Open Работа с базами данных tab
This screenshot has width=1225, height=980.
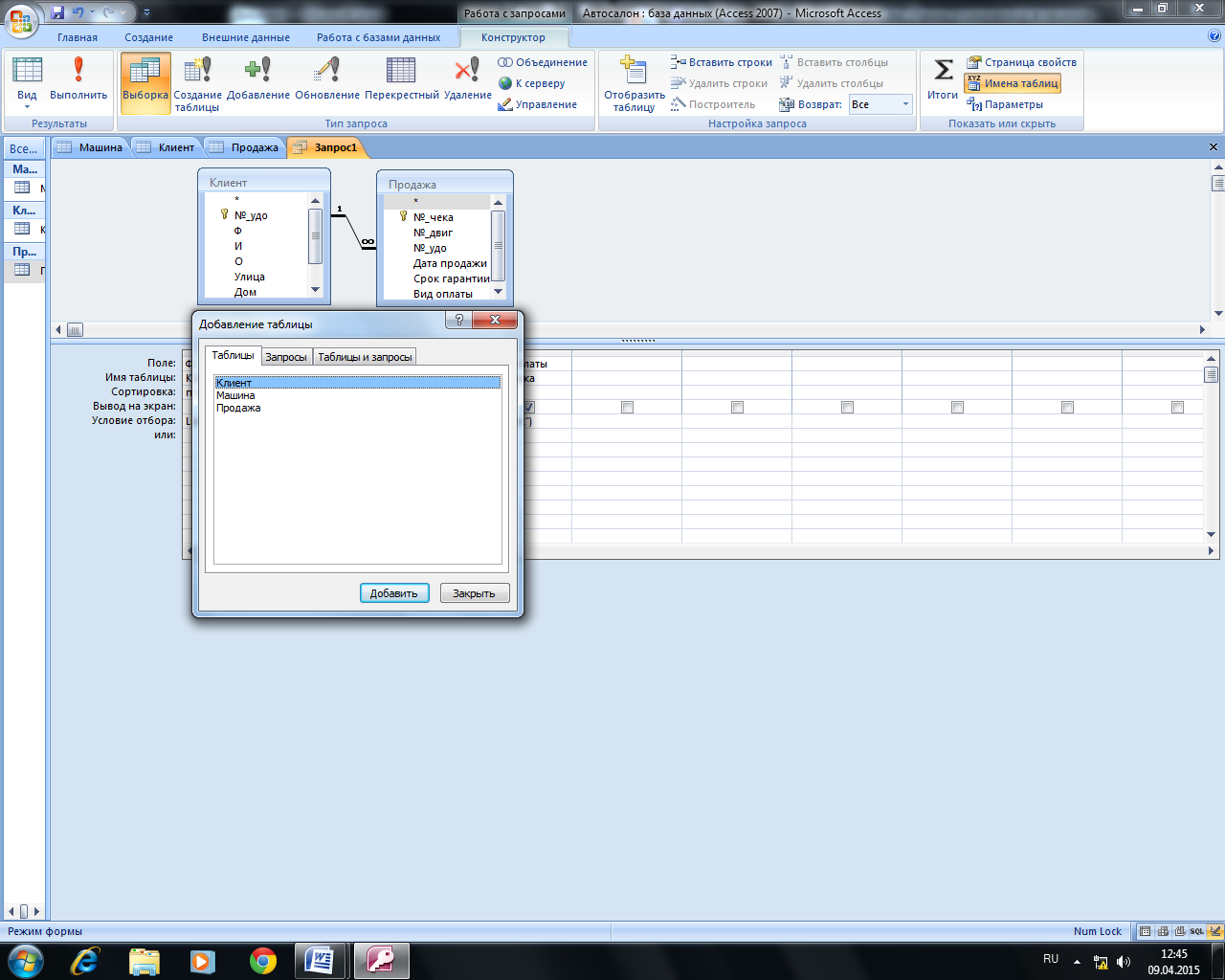tap(379, 37)
